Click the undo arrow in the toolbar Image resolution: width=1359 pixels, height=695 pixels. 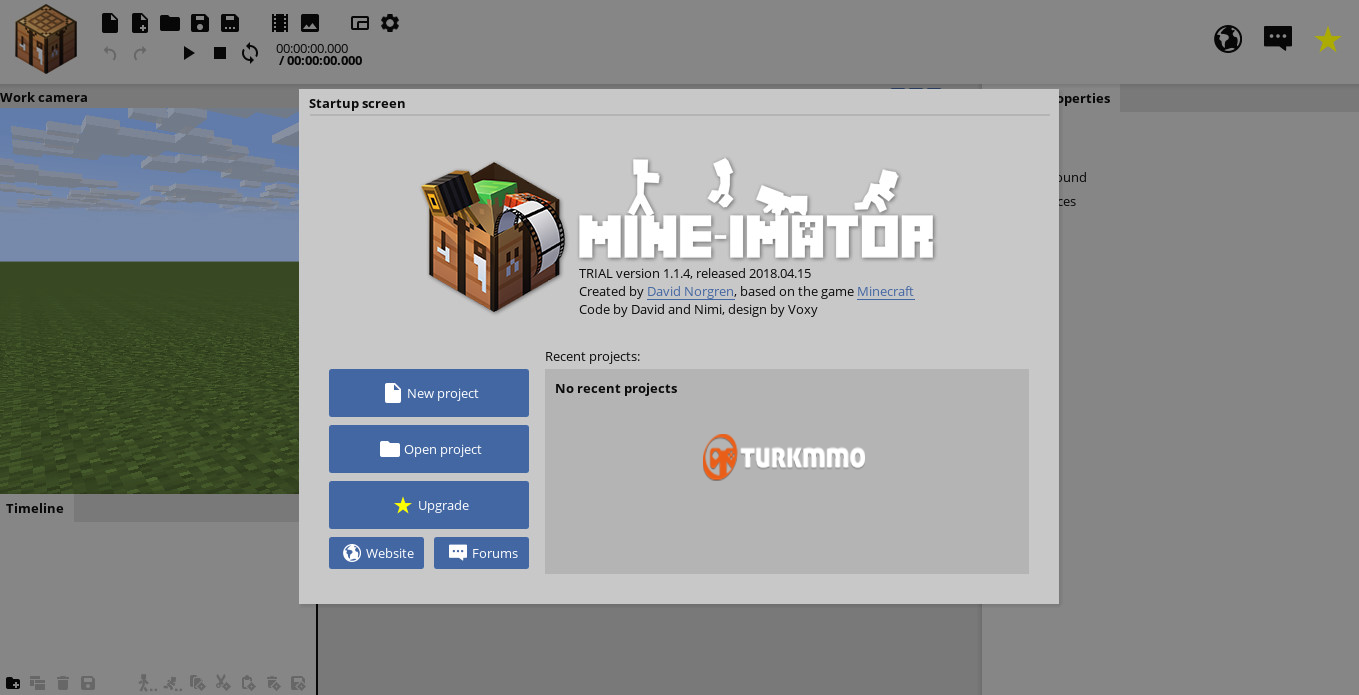(110, 53)
